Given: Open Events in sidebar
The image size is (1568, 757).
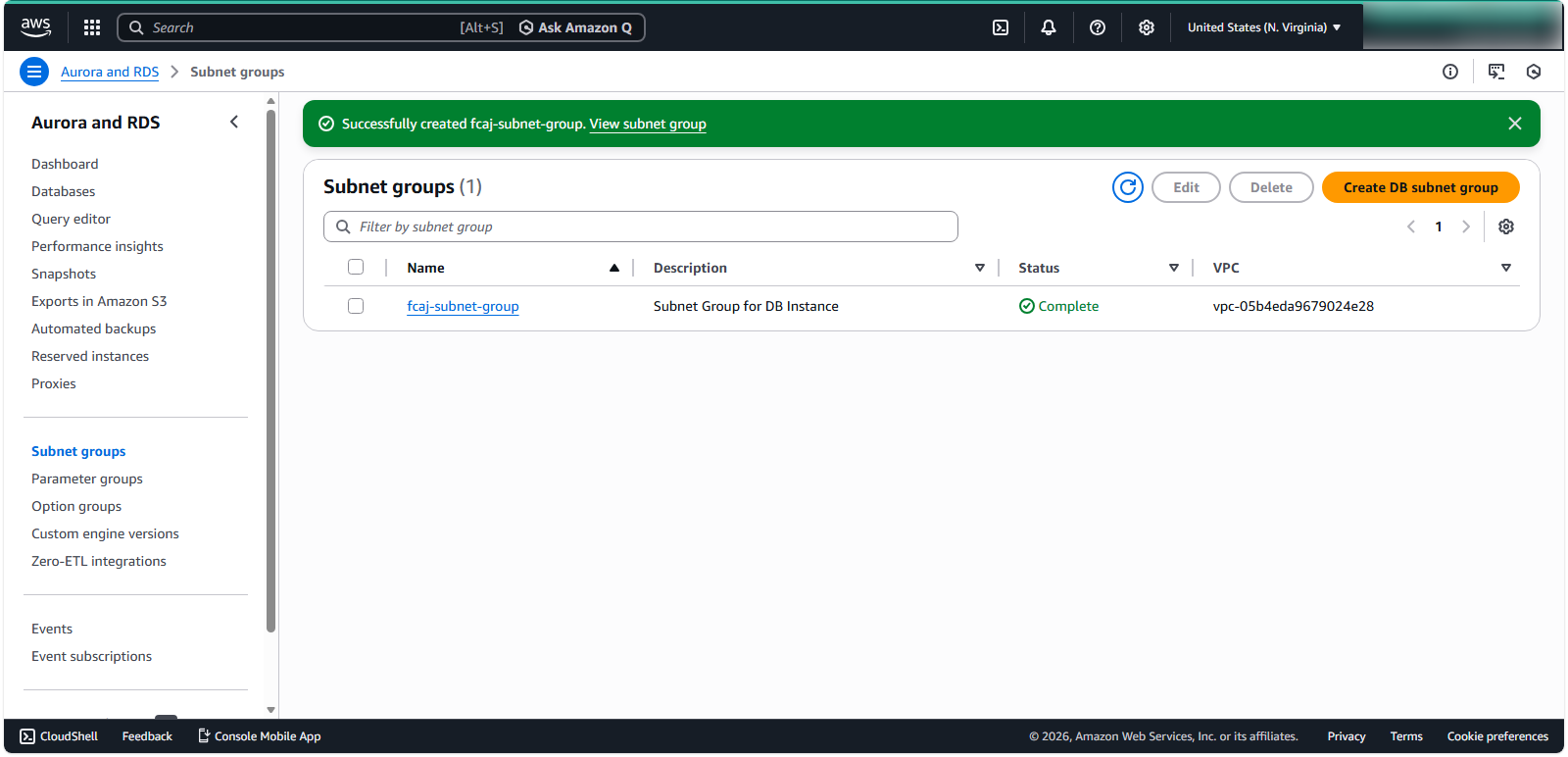Looking at the screenshot, I should (x=52, y=629).
